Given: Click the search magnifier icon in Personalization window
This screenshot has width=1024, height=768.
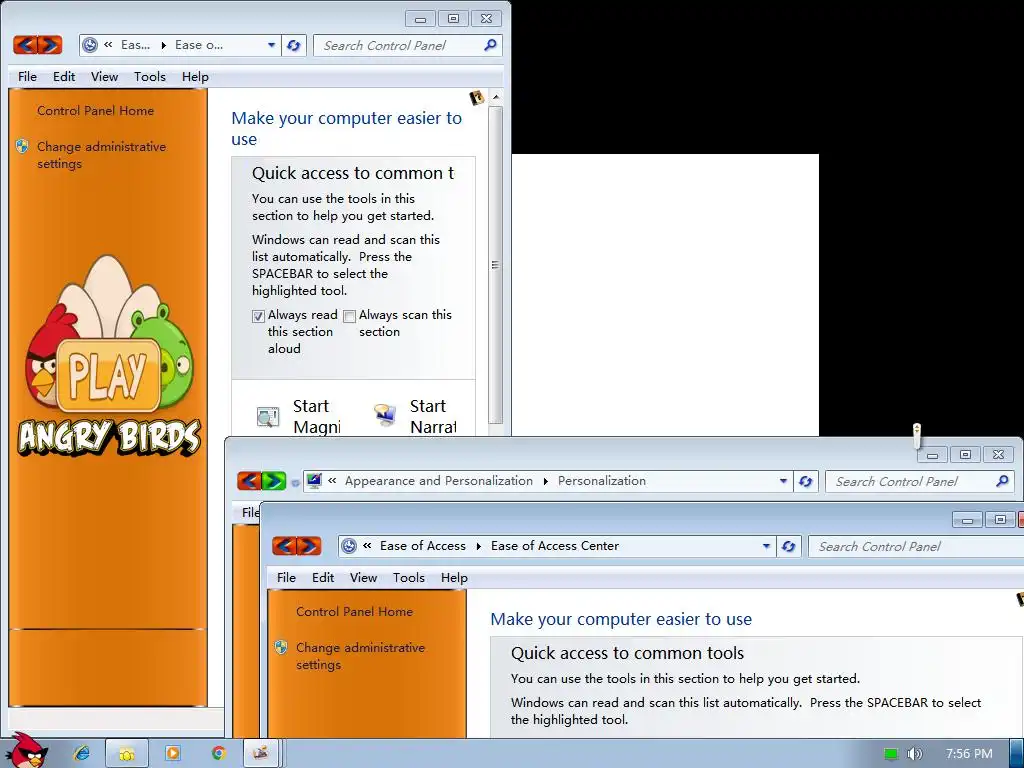Looking at the screenshot, I should point(1002,481).
